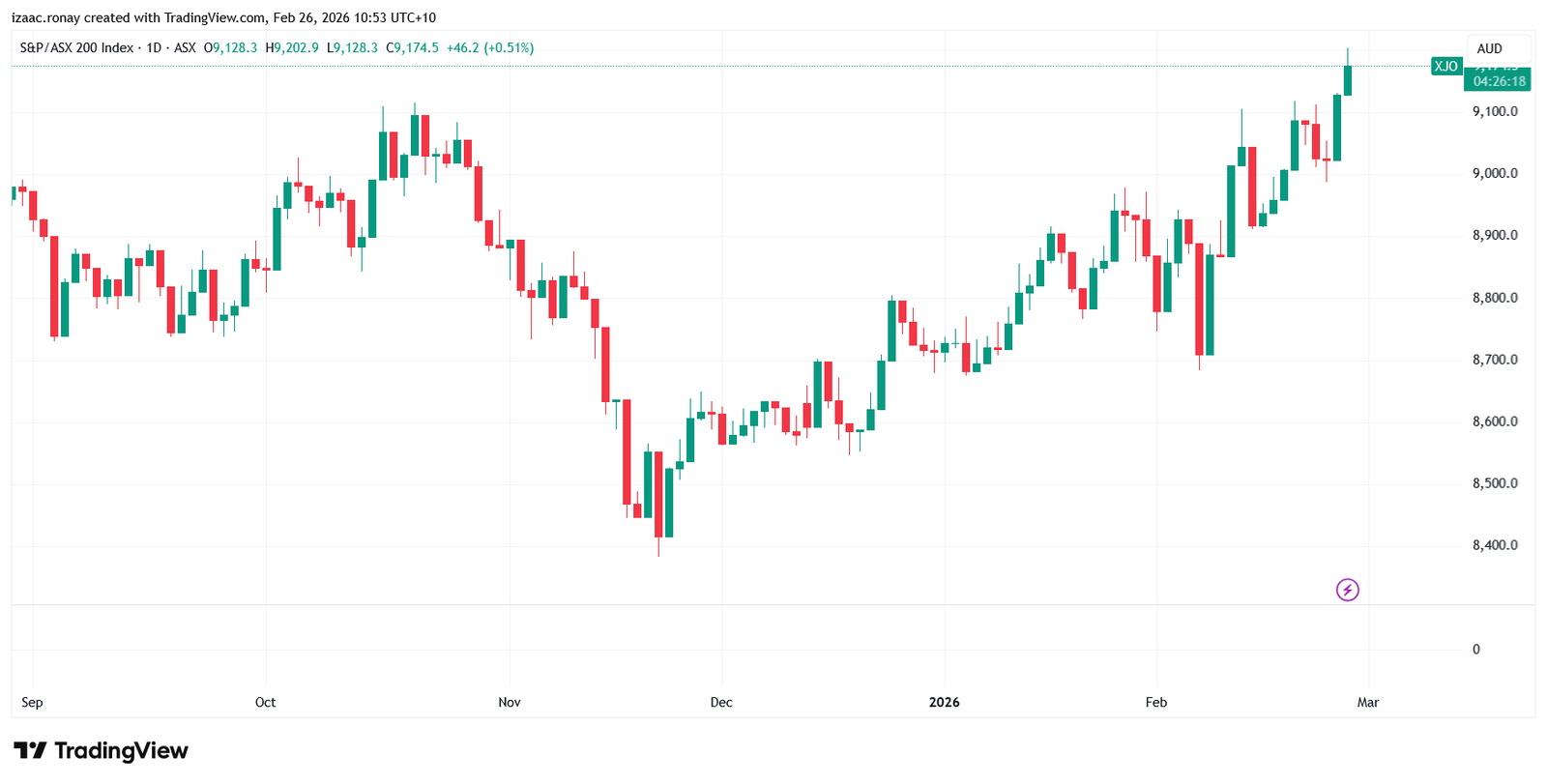
Task: Click the TradingView logo
Action: 101,751
